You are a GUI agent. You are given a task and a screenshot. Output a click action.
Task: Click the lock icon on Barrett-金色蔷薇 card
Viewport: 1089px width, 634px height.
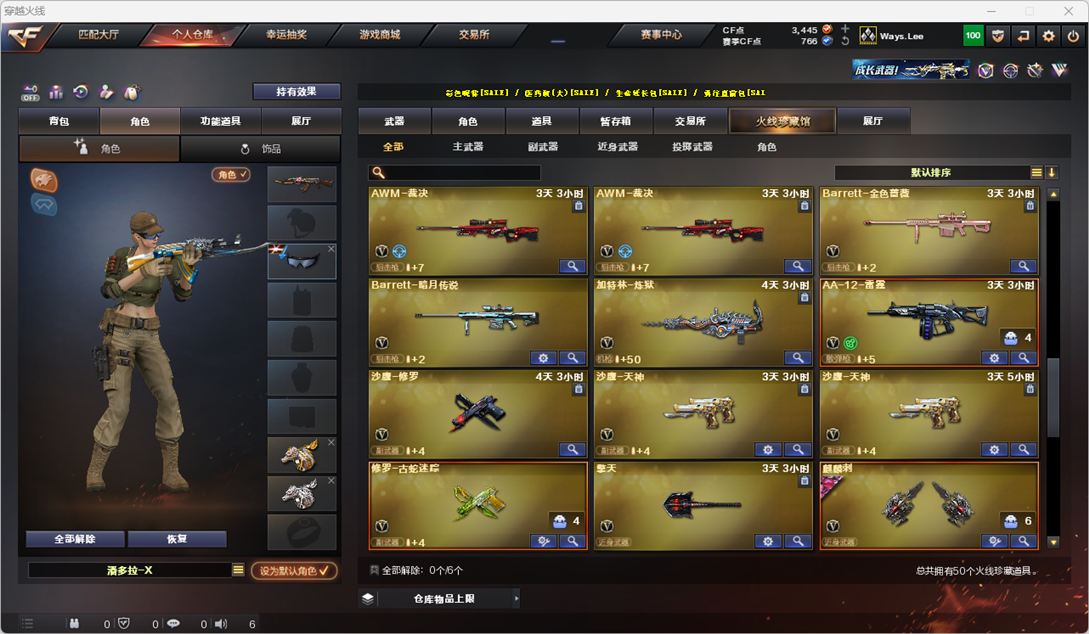coord(1030,206)
